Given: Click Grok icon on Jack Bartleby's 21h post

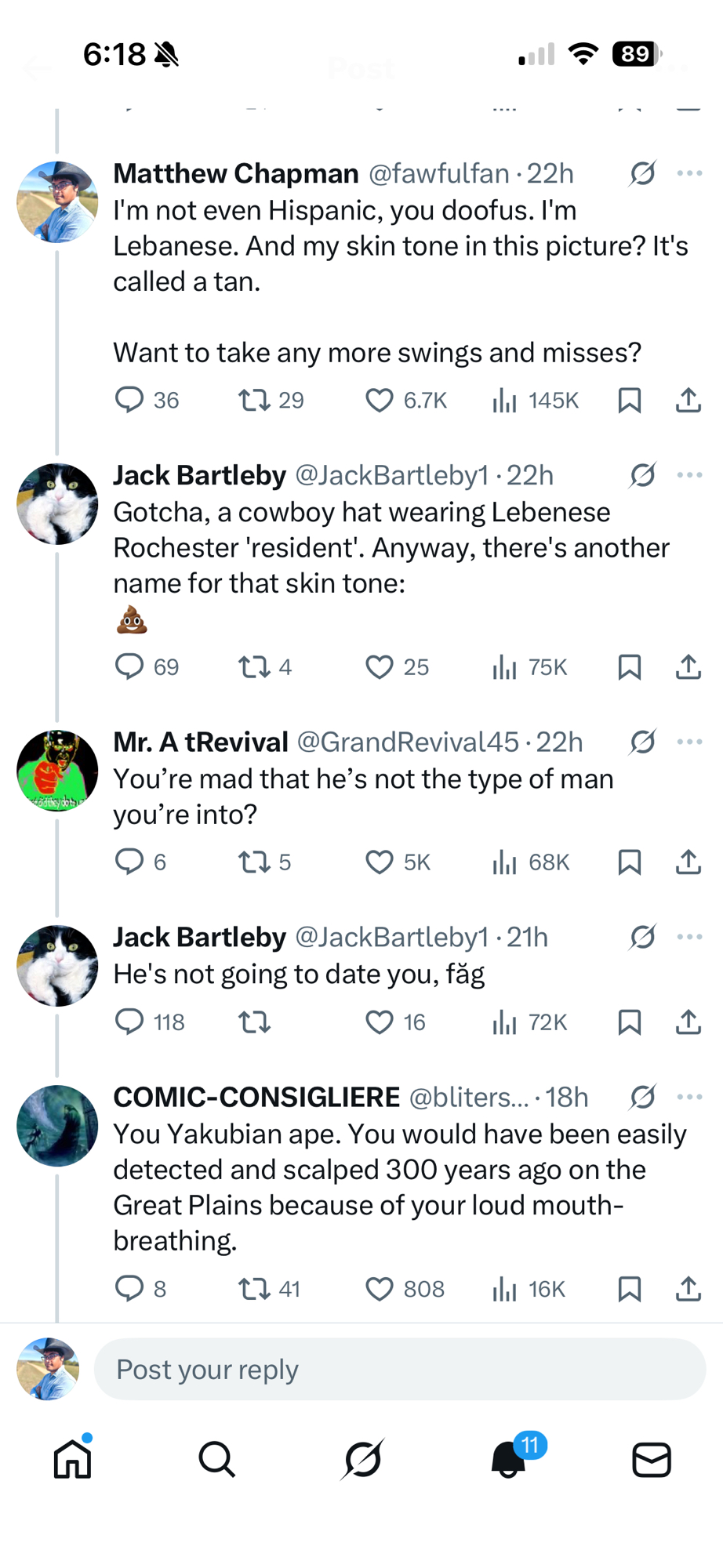Looking at the screenshot, I should [642, 937].
